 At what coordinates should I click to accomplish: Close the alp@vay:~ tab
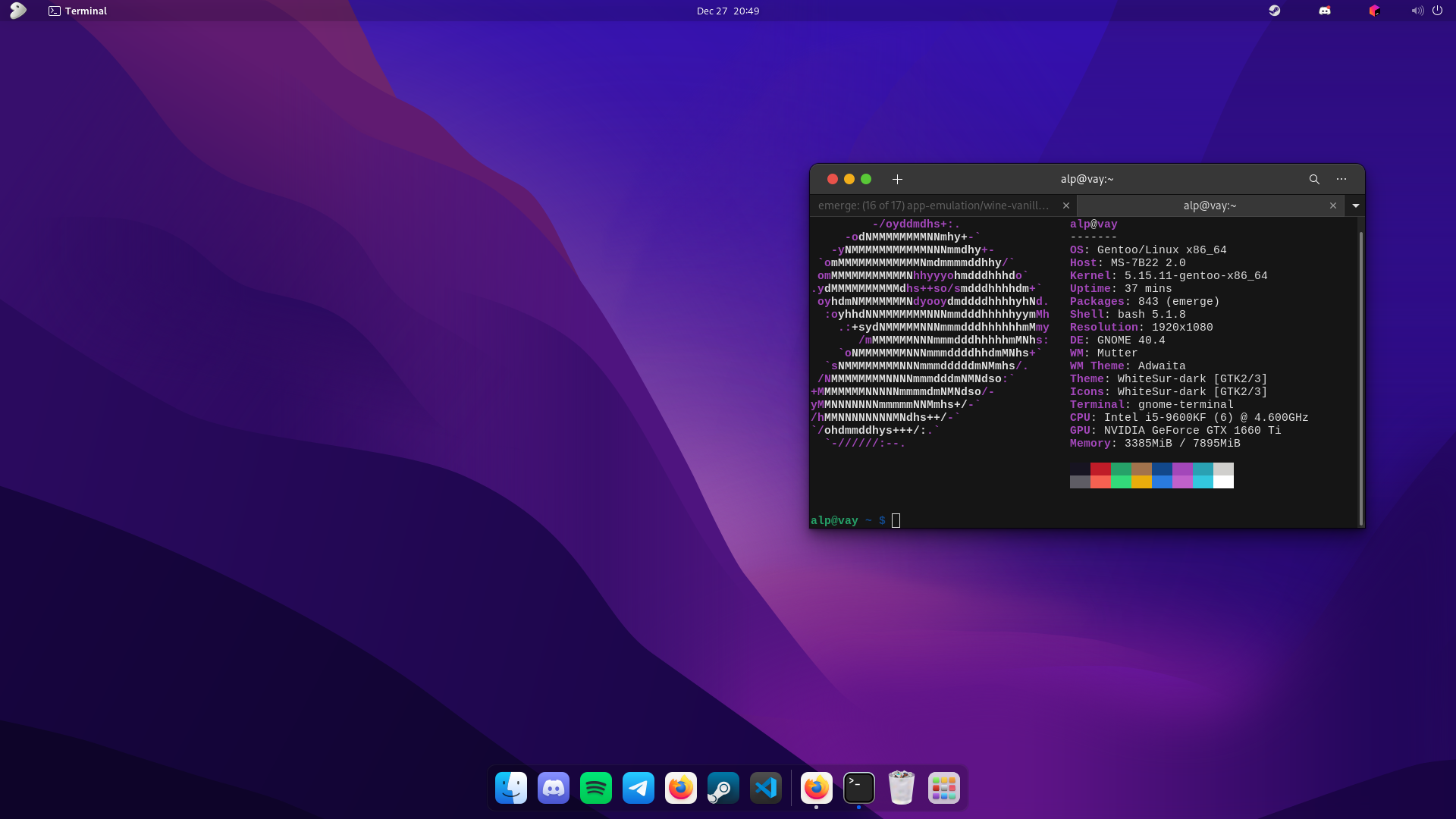pyautogui.click(x=1333, y=206)
